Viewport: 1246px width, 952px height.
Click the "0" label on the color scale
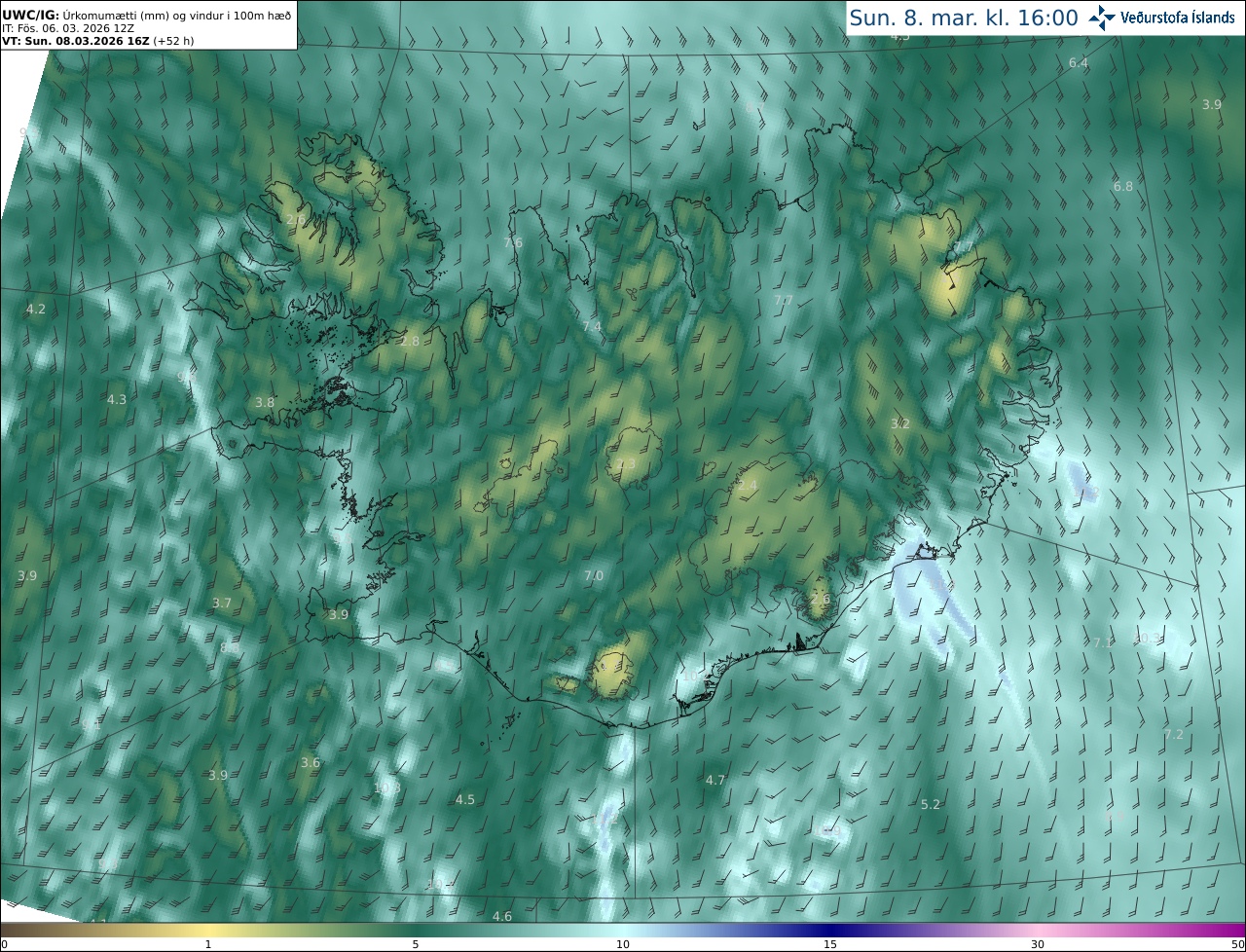pyautogui.click(x=4, y=945)
